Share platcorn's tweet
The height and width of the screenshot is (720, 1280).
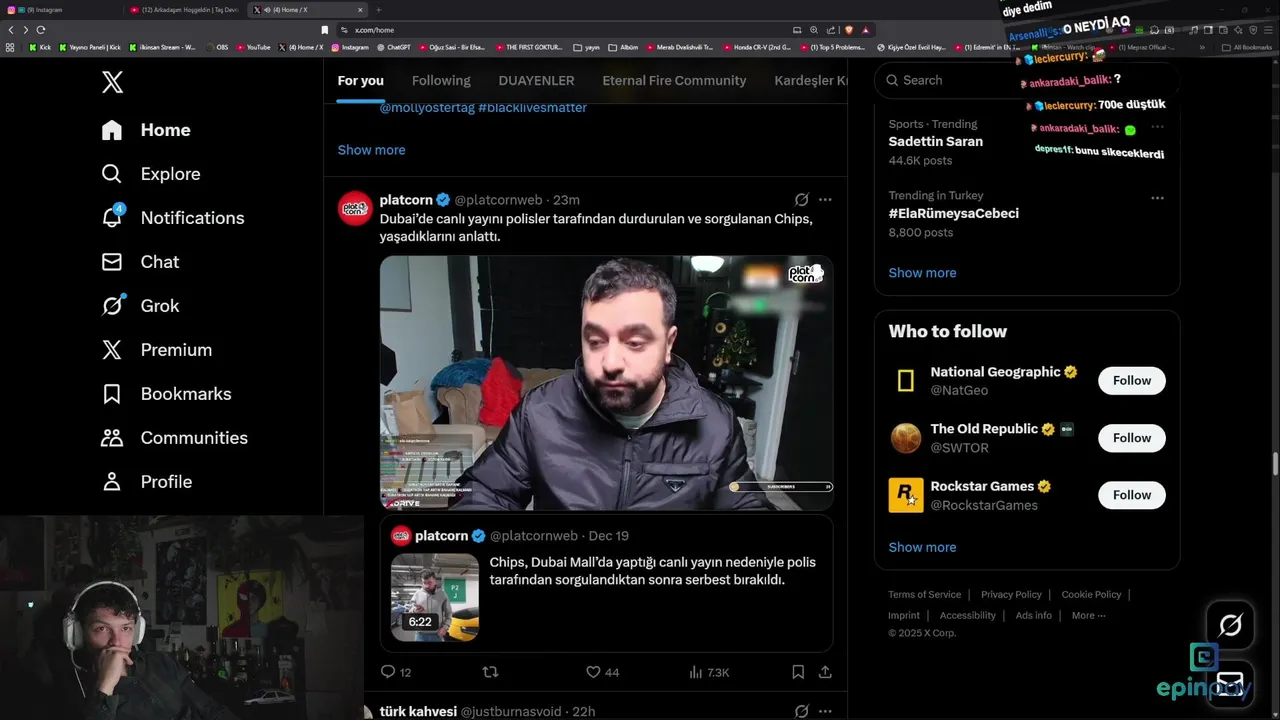click(x=825, y=672)
